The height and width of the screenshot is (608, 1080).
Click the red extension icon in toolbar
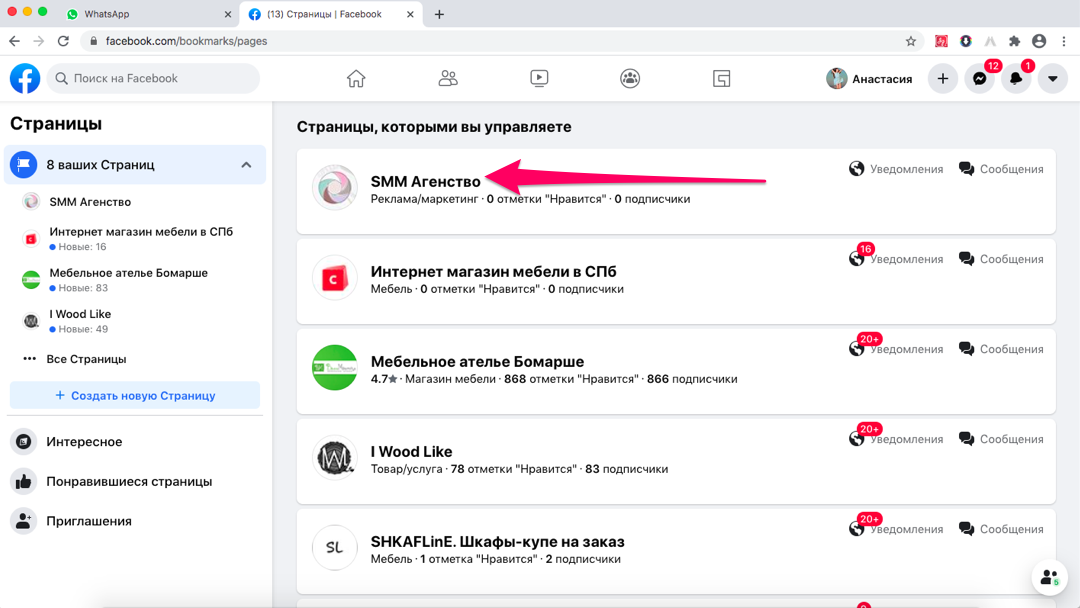point(941,41)
